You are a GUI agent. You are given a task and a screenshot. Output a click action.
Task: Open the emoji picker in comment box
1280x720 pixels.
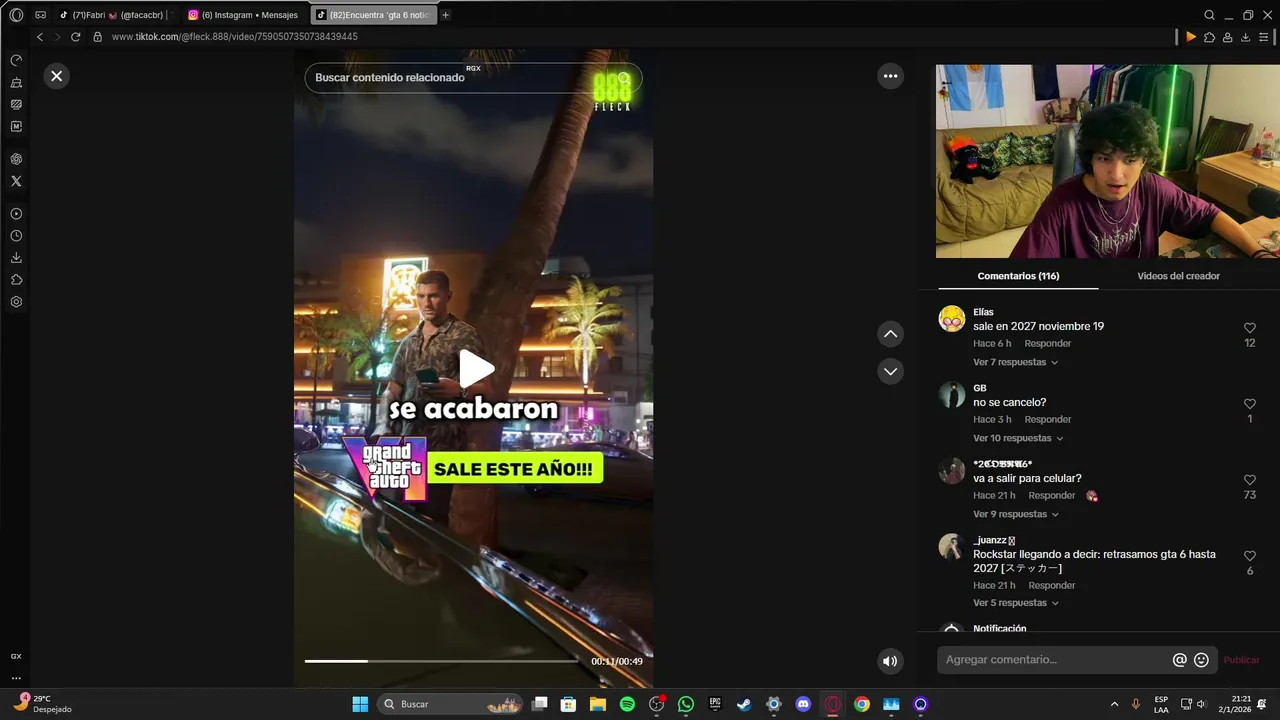click(x=1202, y=660)
